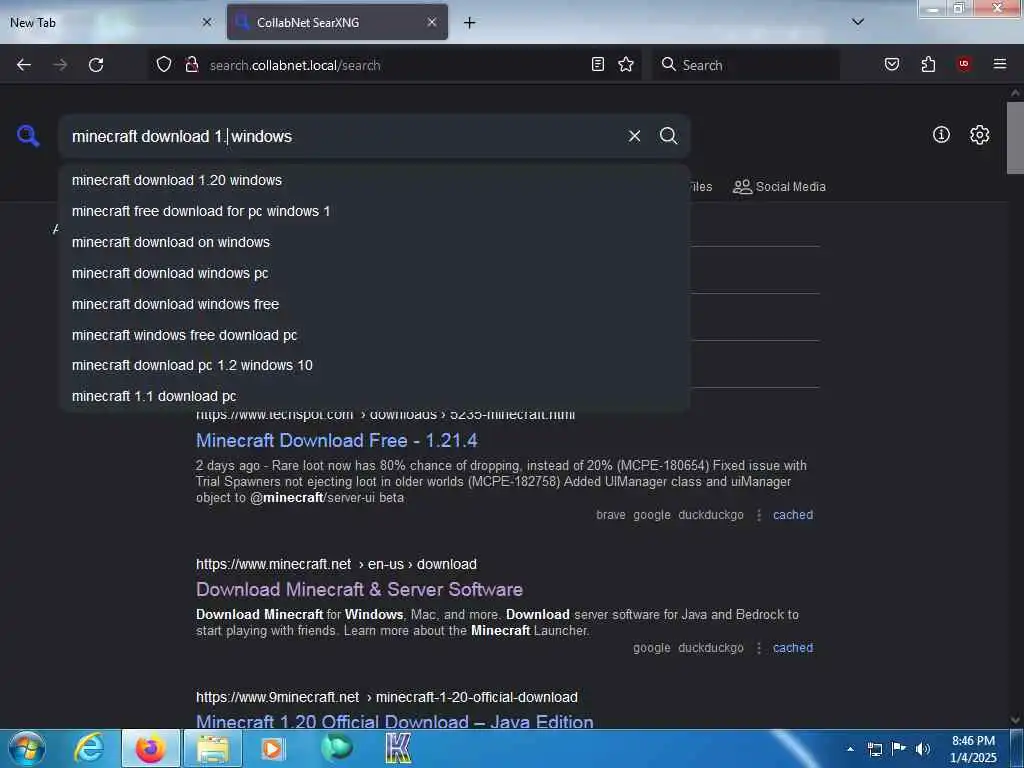Show hidden tray icons arrow
The width and height of the screenshot is (1024, 768).
pyautogui.click(x=850, y=749)
